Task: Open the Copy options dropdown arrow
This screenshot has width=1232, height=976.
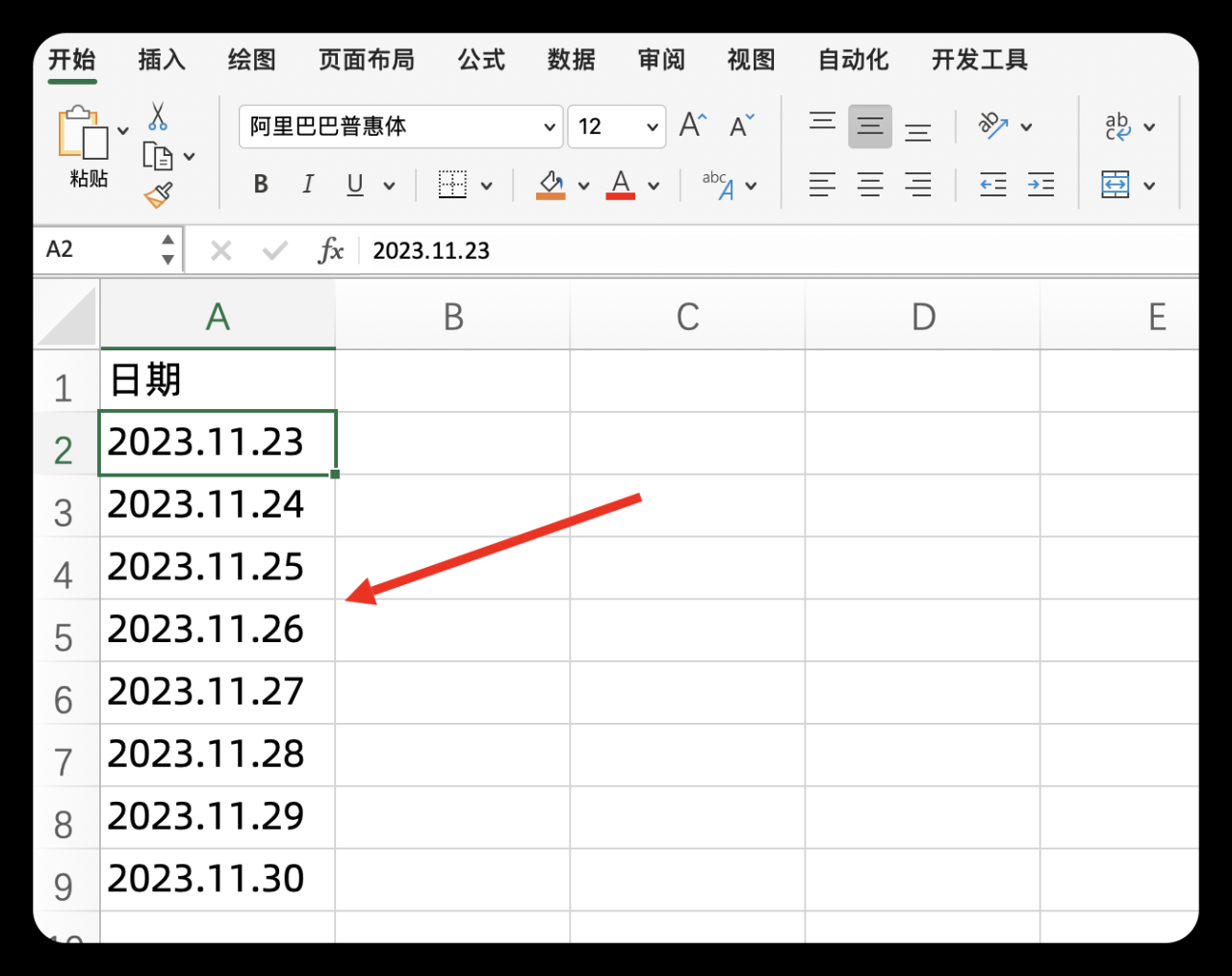Action: pos(190,156)
